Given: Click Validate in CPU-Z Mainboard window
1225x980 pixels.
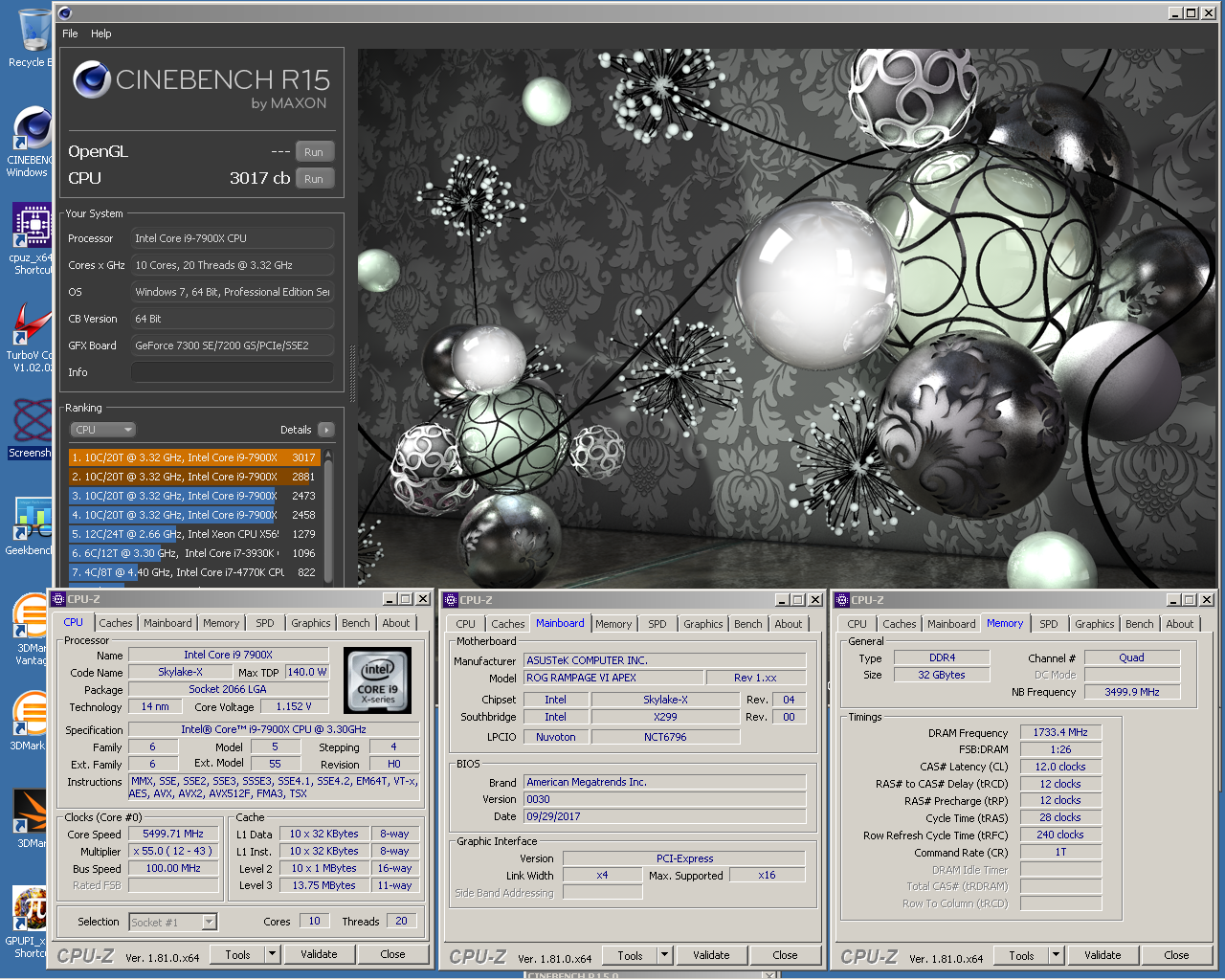Looking at the screenshot, I should click(x=711, y=955).
